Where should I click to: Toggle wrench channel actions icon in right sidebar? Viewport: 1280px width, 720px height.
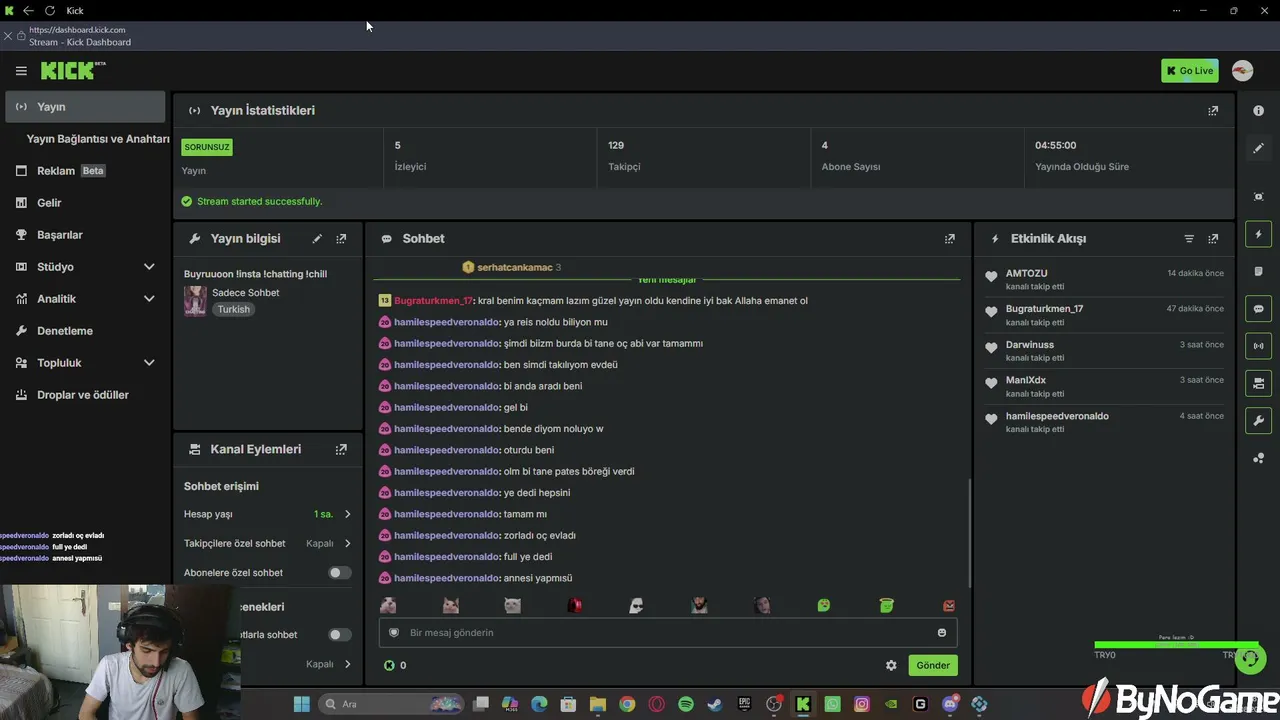point(1259,420)
